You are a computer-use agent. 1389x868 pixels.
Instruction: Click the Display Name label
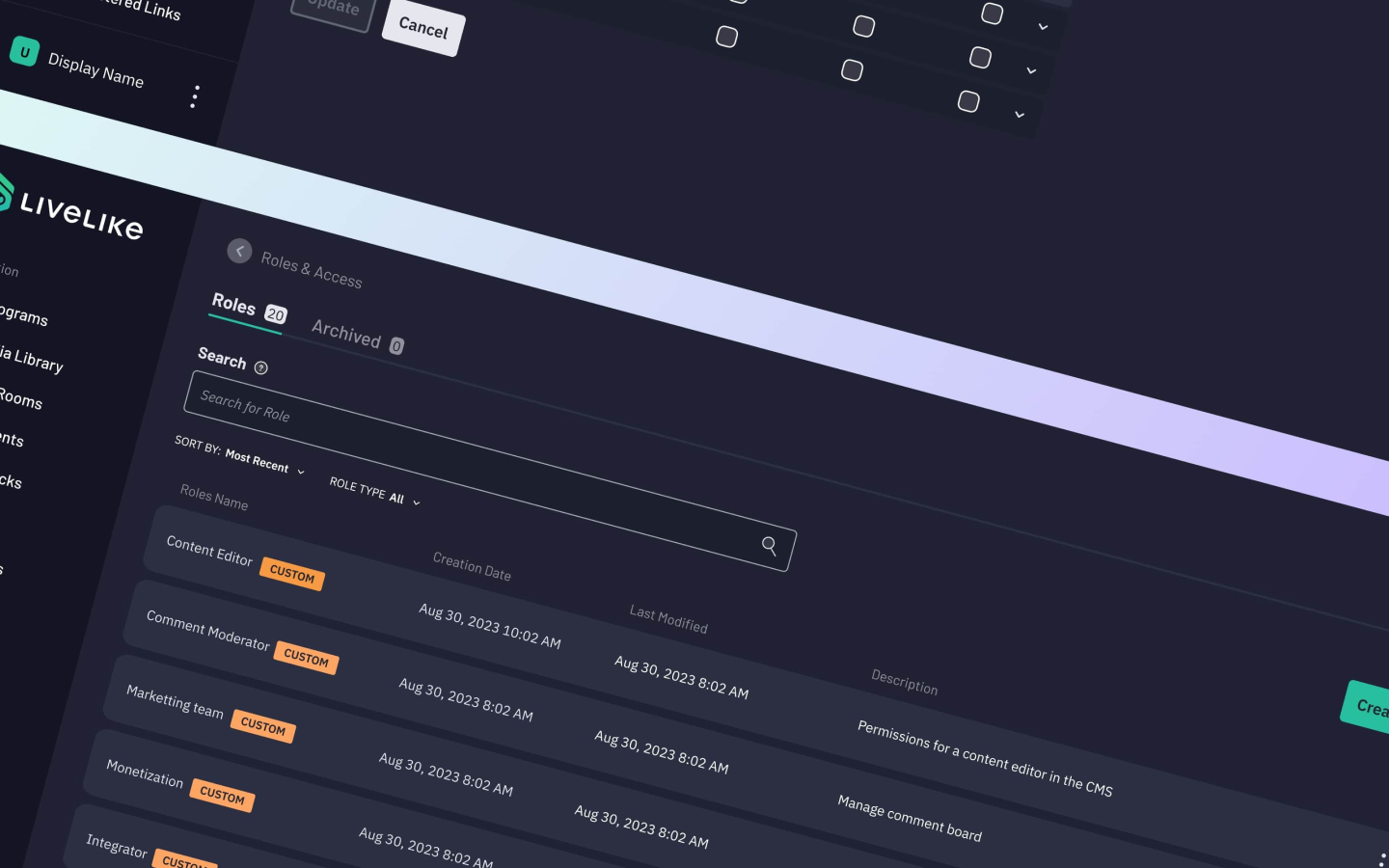click(x=95, y=70)
